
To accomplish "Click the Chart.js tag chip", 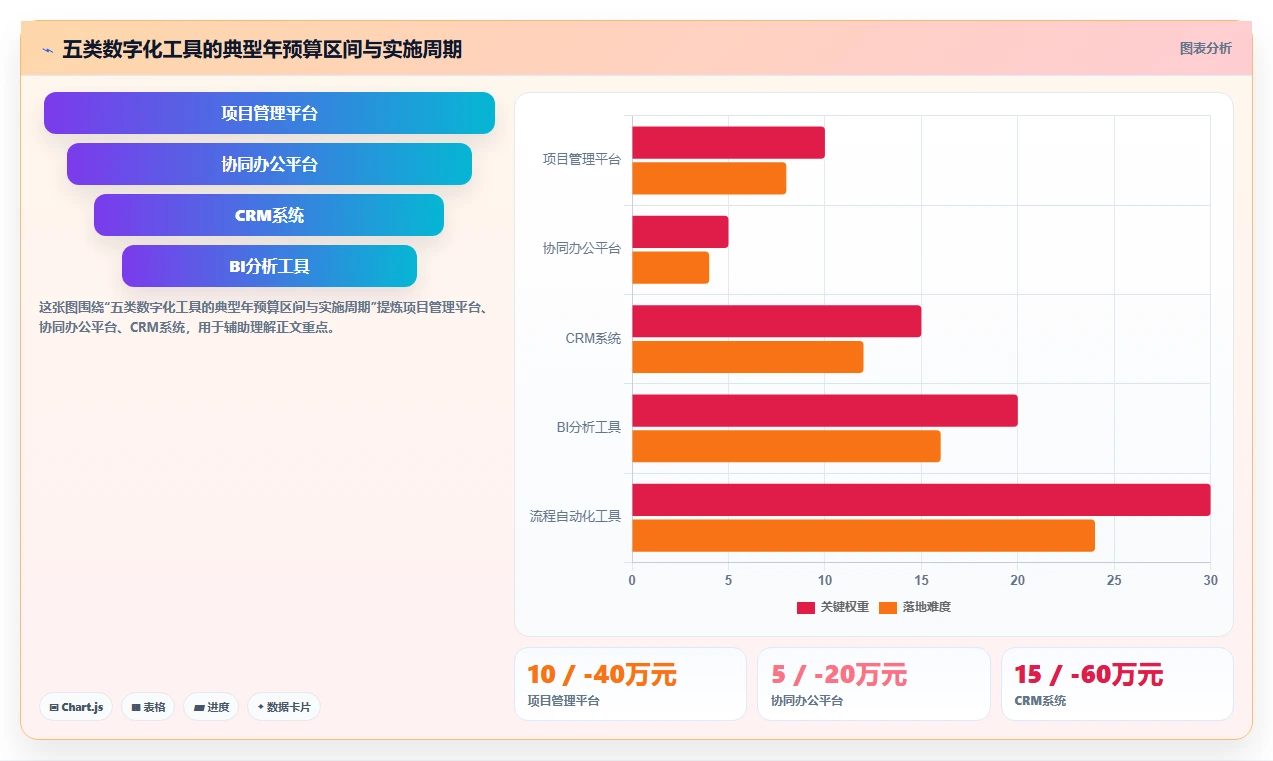I will point(77,707).
